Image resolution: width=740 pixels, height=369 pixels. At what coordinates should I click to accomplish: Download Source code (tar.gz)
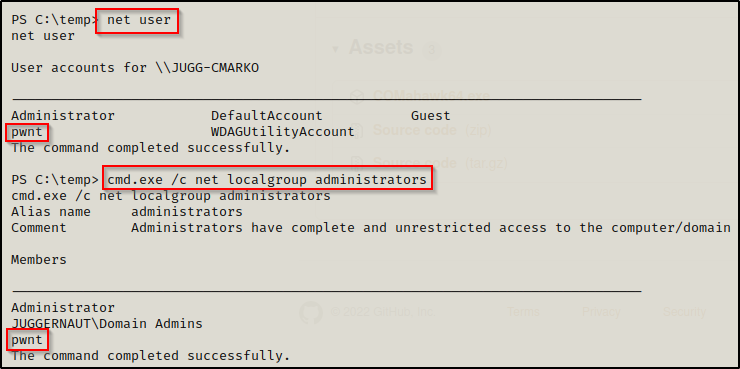coord(440,163)
